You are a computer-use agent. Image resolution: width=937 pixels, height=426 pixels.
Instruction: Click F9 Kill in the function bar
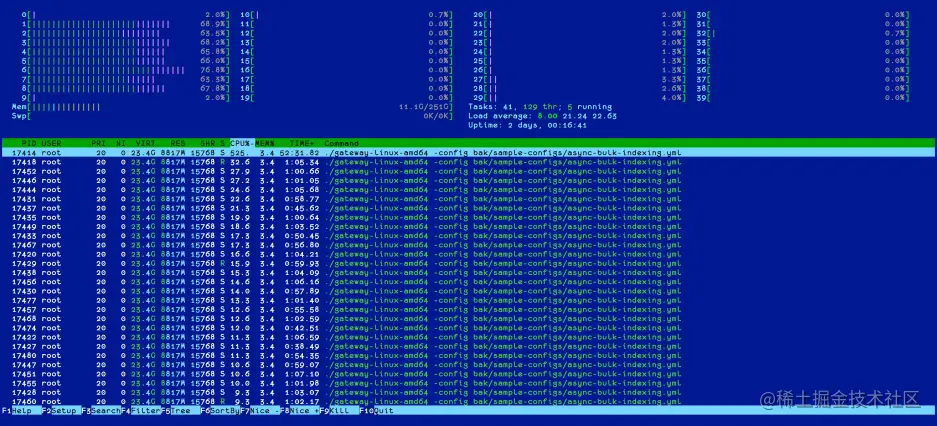pyautogui.click(x=339, y=411)
